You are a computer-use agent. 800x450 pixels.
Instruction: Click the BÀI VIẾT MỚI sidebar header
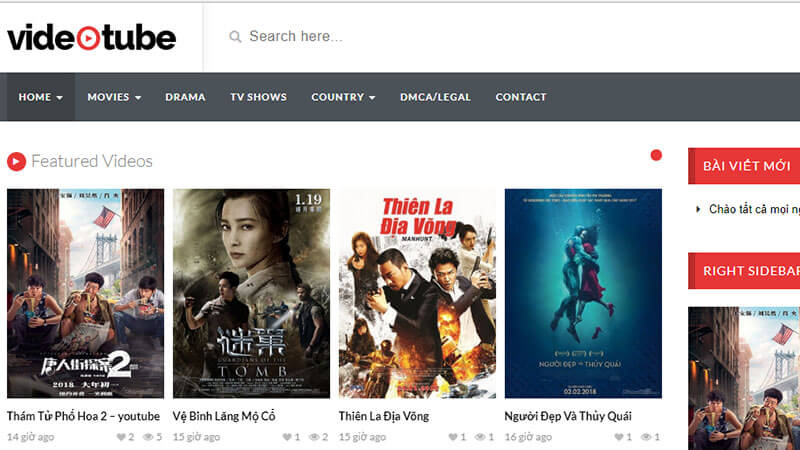(x=744, y=166)
